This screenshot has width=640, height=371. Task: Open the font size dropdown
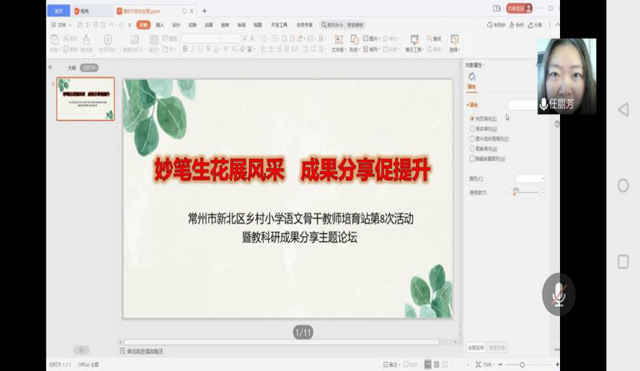pyautogui.click(x=231, y=38)
